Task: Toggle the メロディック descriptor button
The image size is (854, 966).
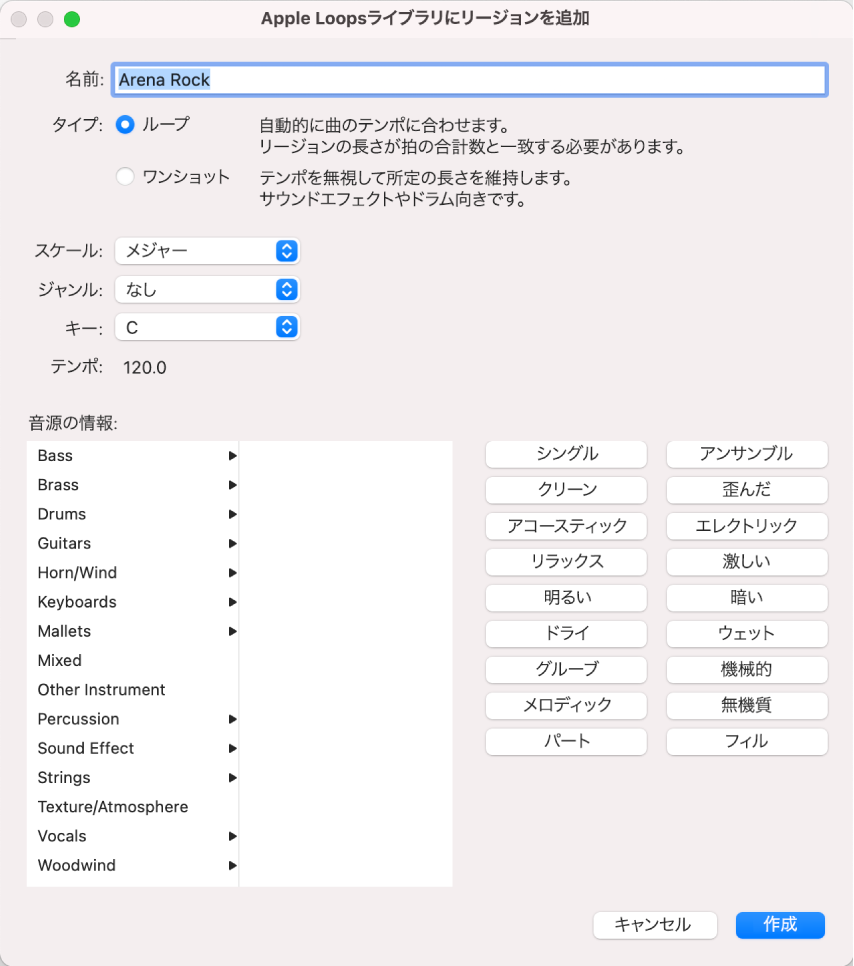Action: pyautogui.click(x=566, y=705)
